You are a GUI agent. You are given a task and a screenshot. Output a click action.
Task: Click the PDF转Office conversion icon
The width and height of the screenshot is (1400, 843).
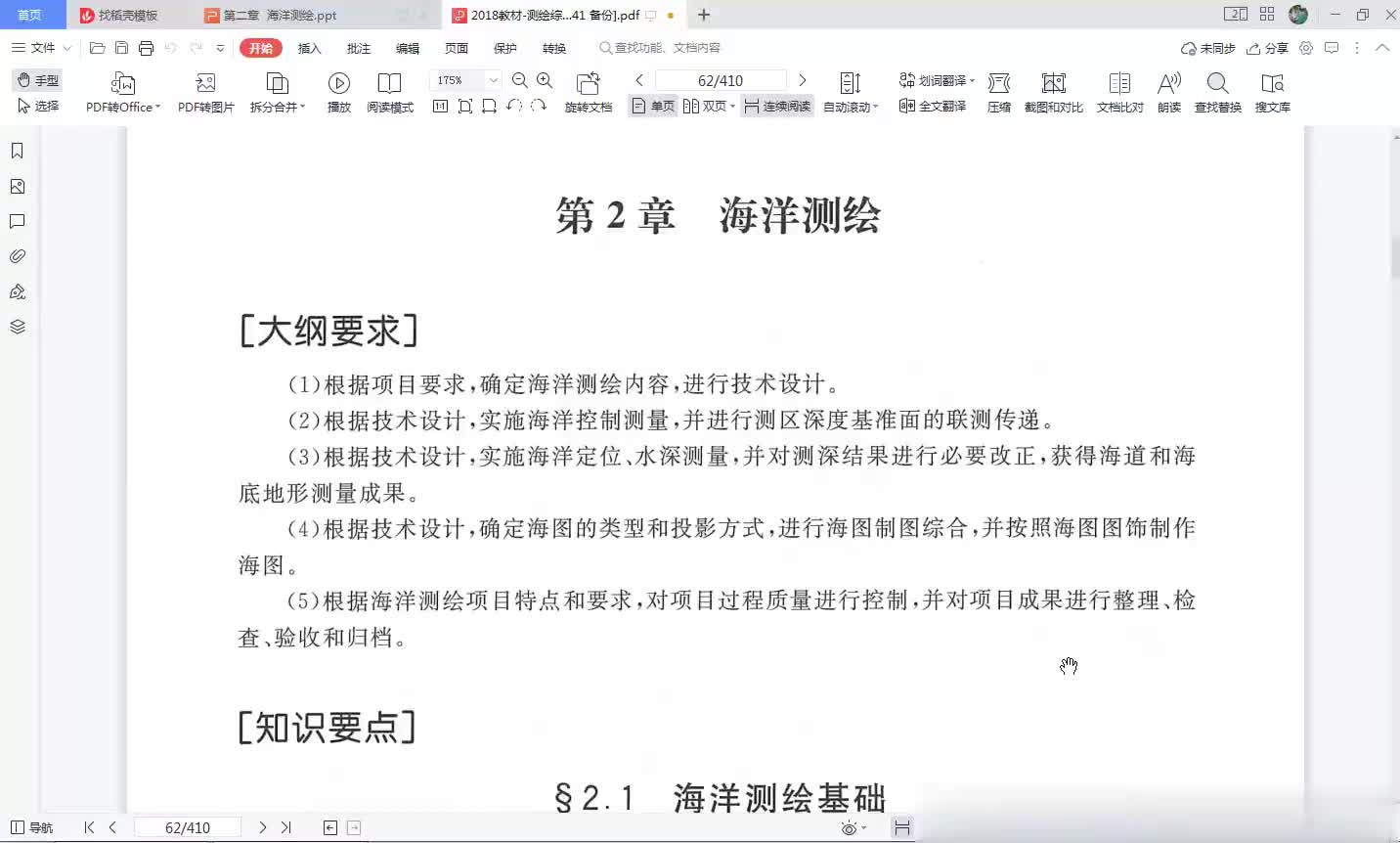click(122, 83)
